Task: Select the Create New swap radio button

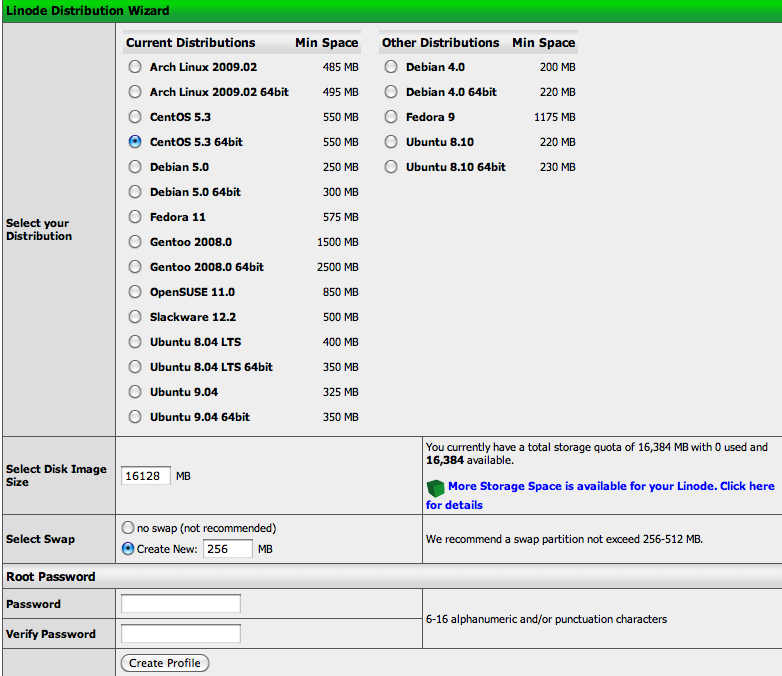Action: 128,549
